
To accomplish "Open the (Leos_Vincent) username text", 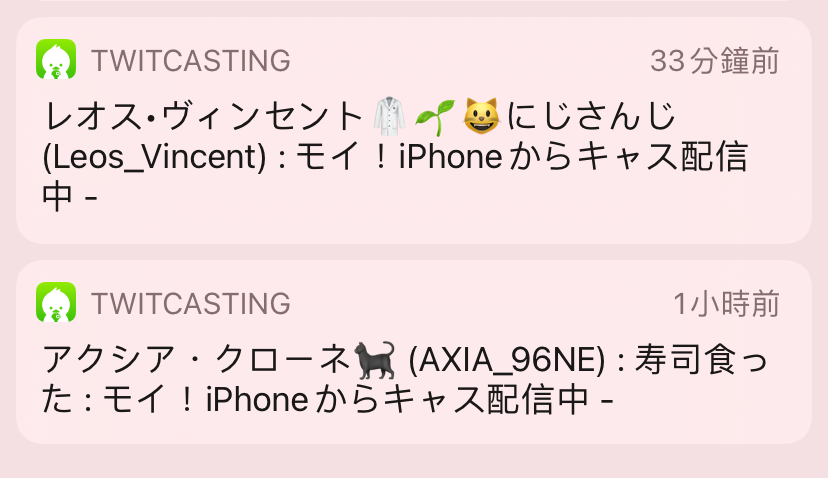I will click(154, 157).
